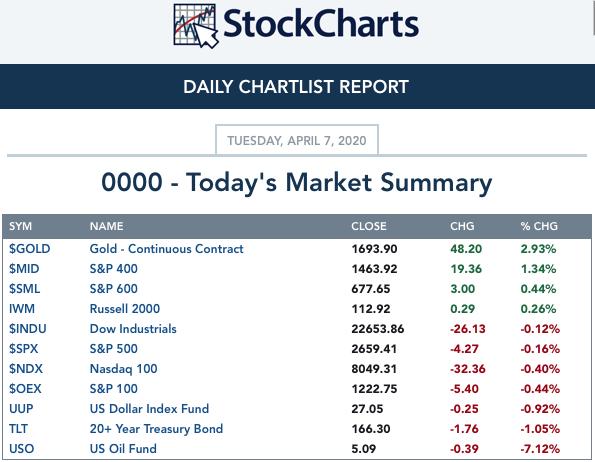
Task: Click the 20+ Year Treasury Bond link
Action: pos(156,429)
